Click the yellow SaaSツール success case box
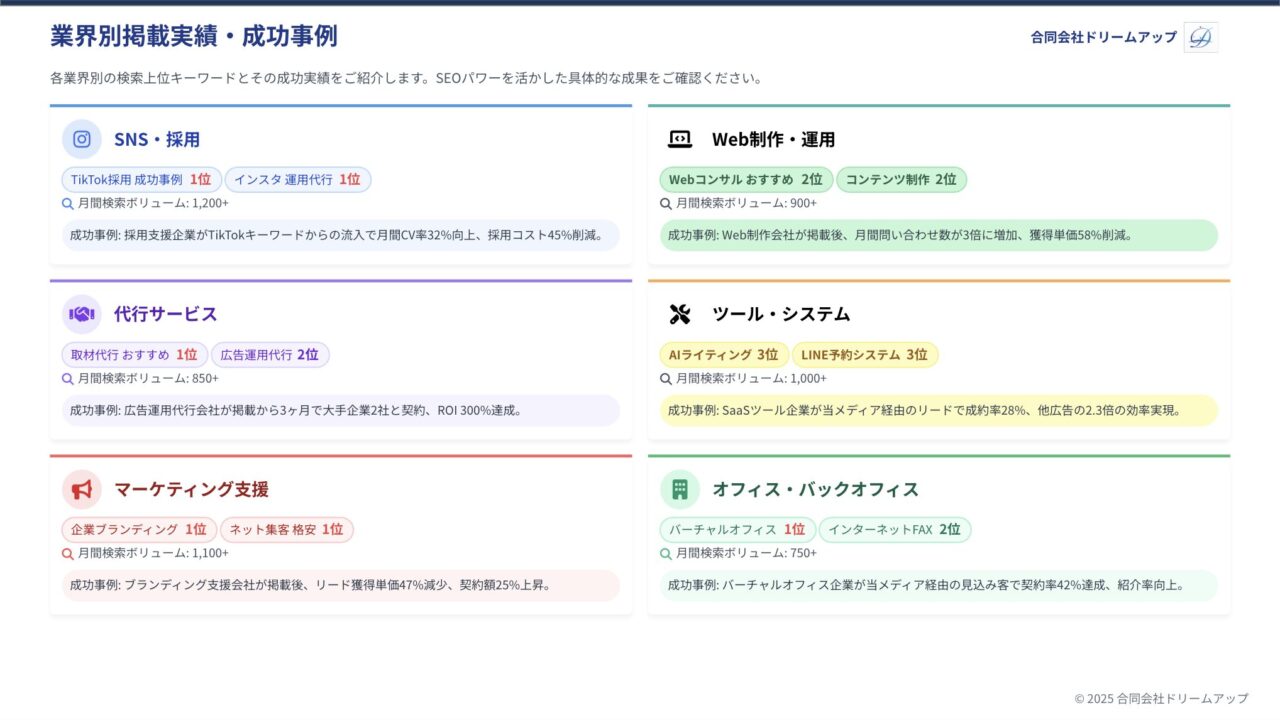Viewport: 1280px width, 720px height. 938,410
